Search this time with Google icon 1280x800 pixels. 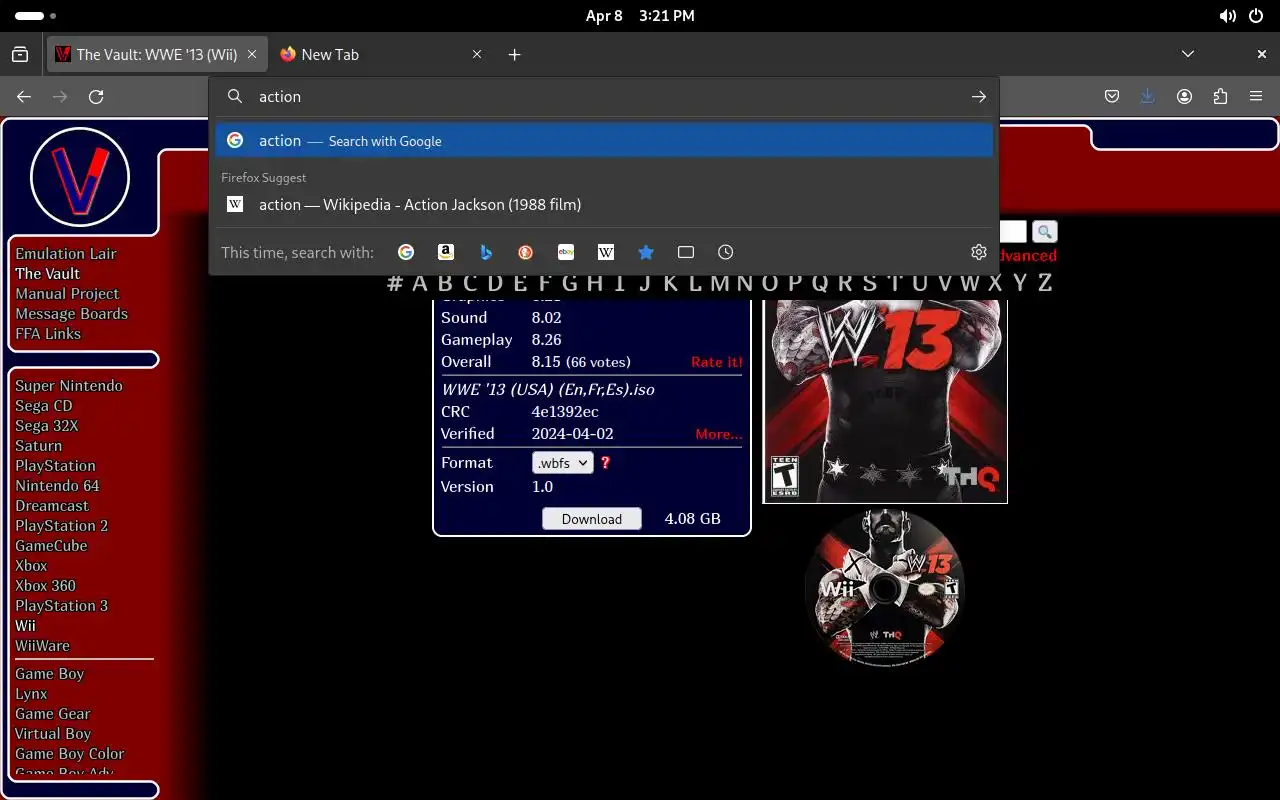(x=406, y=252)
